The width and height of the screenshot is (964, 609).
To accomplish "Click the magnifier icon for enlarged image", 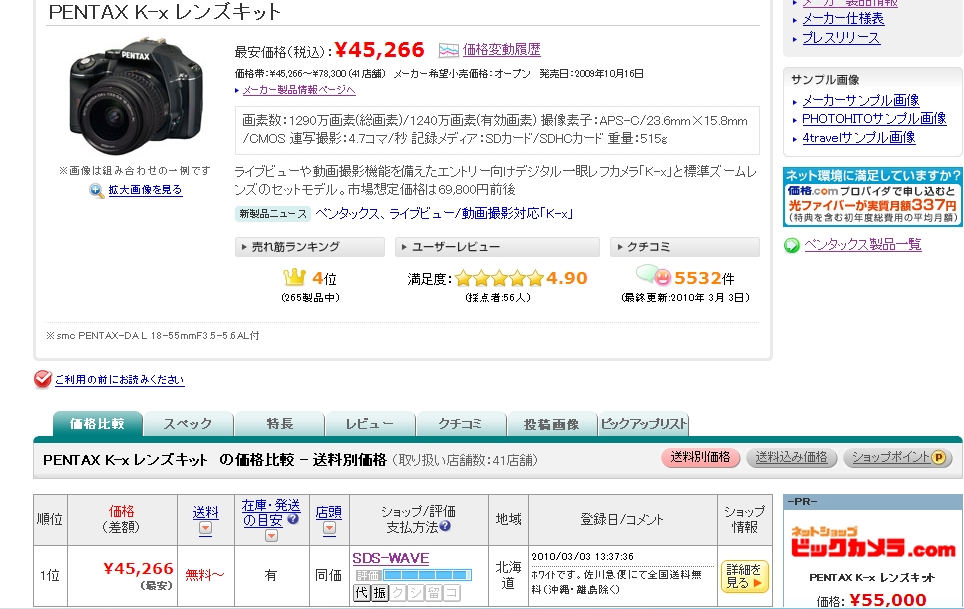I will pyautogui.click(x=96, y=190).
